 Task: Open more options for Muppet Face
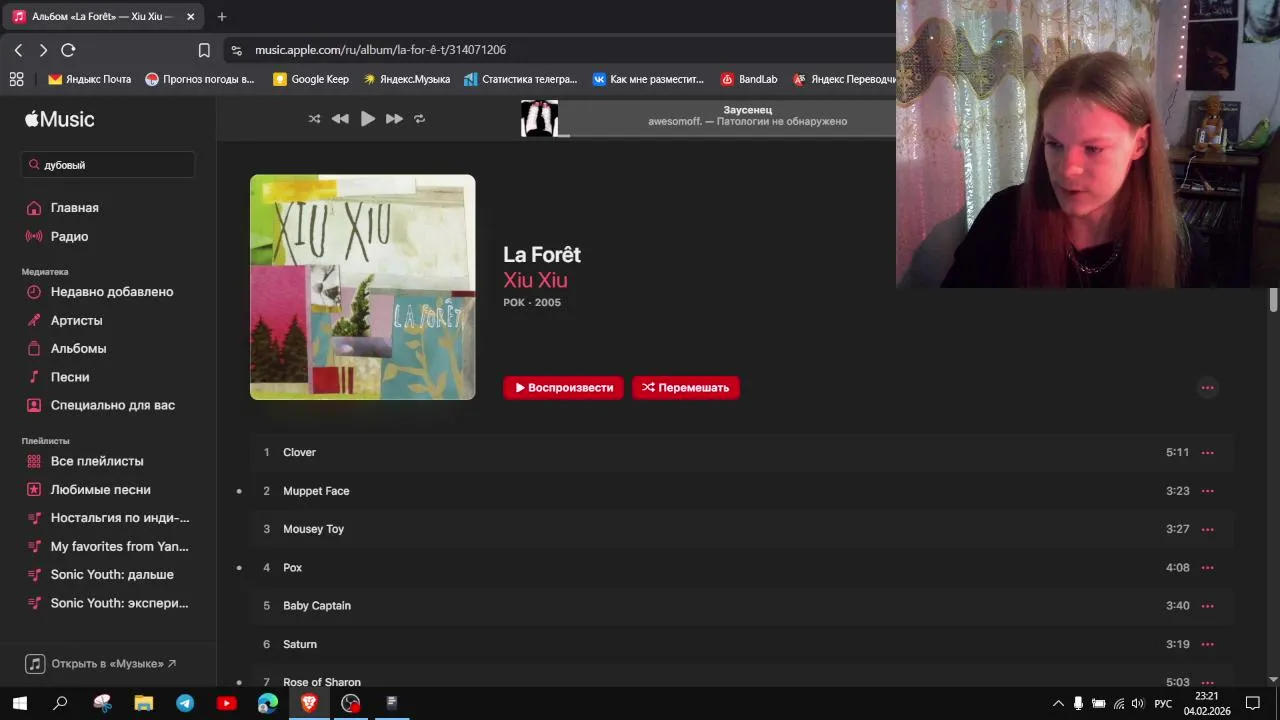click(1207, 491)
